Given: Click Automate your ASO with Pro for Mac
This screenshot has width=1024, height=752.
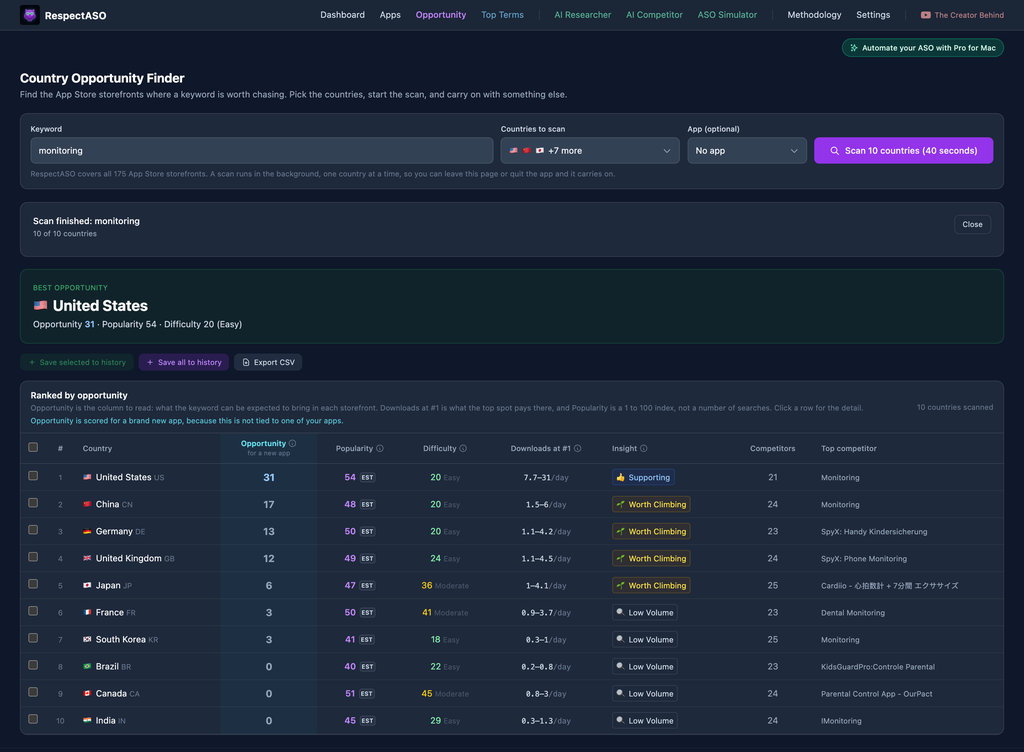Looking at the screenshot, I should [922, 48].
